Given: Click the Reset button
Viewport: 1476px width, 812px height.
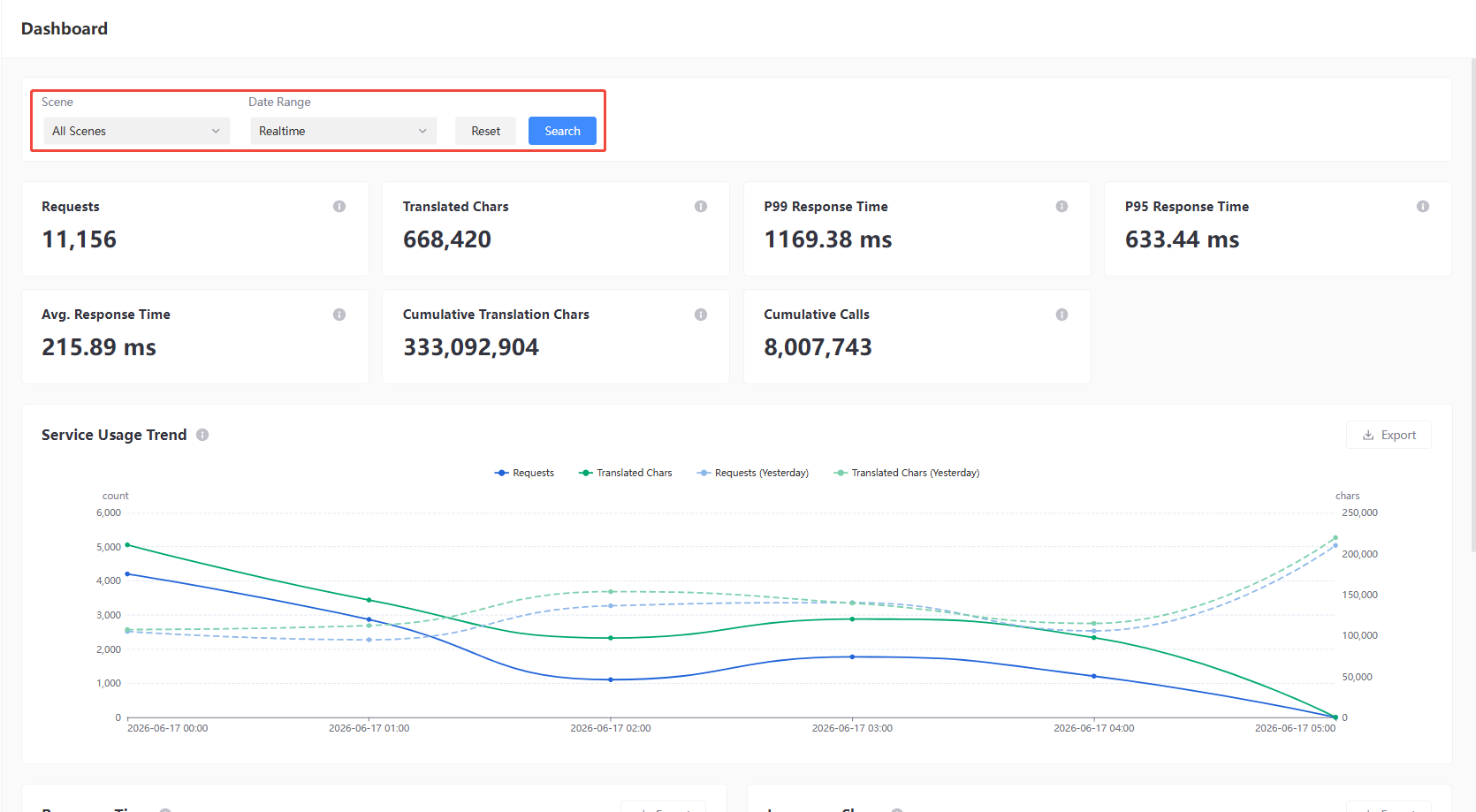Looking at the screenshot, I should [x=485, y=131].
